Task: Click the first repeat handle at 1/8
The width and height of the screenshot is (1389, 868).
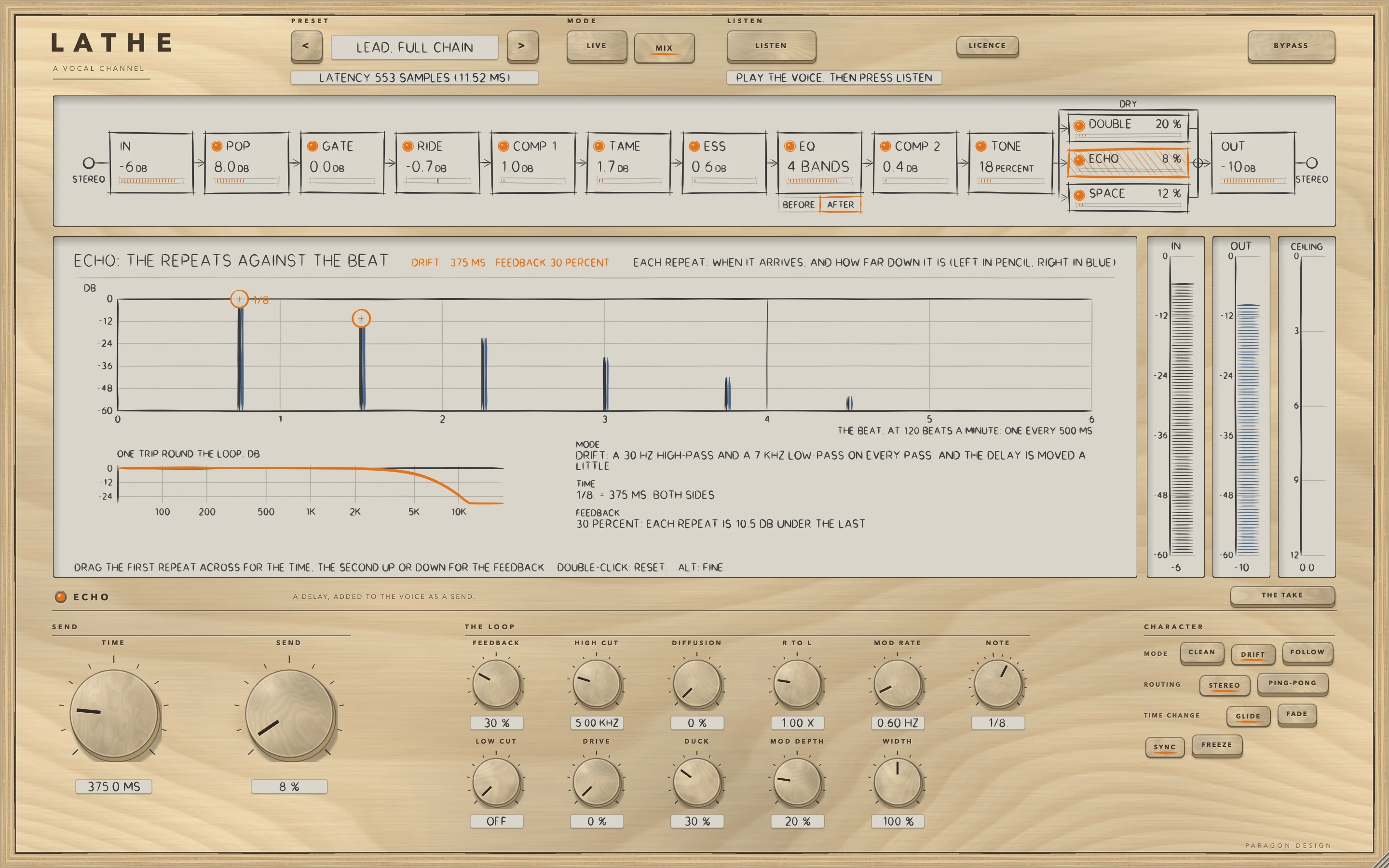Action: coord(239,299)
